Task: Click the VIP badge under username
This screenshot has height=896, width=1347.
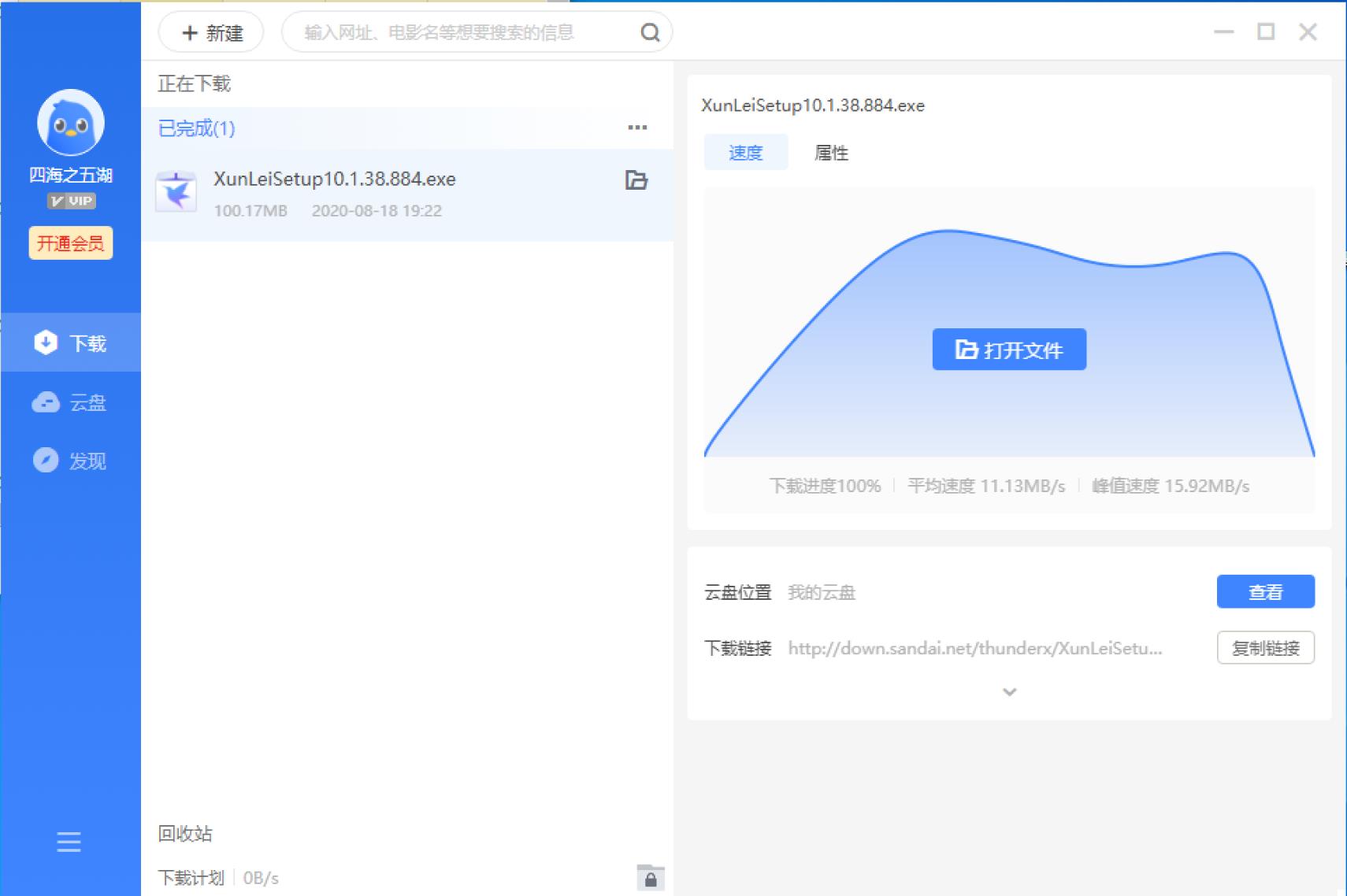Action: pyautogui.click(x=71, y=201)
